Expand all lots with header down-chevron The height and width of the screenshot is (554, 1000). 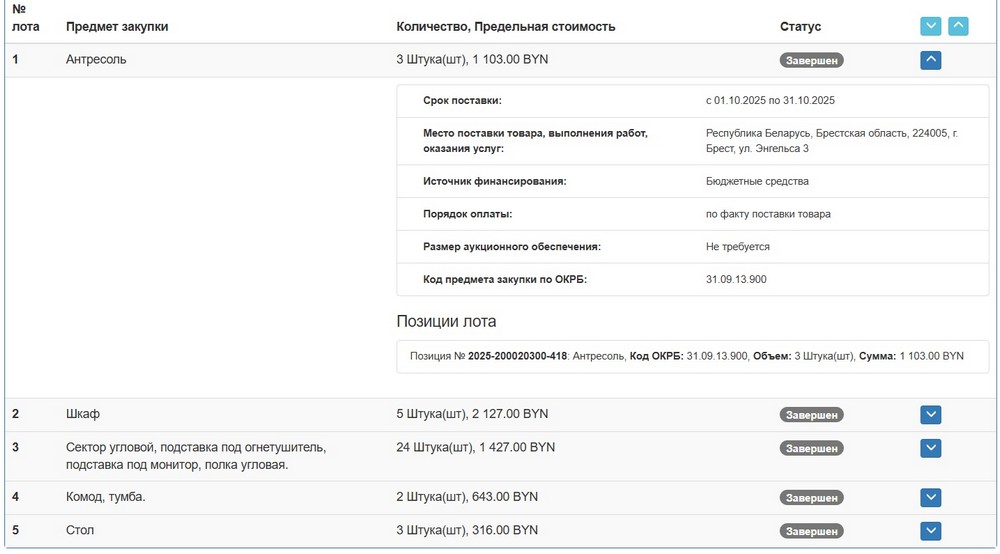pyautogui.click(x=930, y=26)
